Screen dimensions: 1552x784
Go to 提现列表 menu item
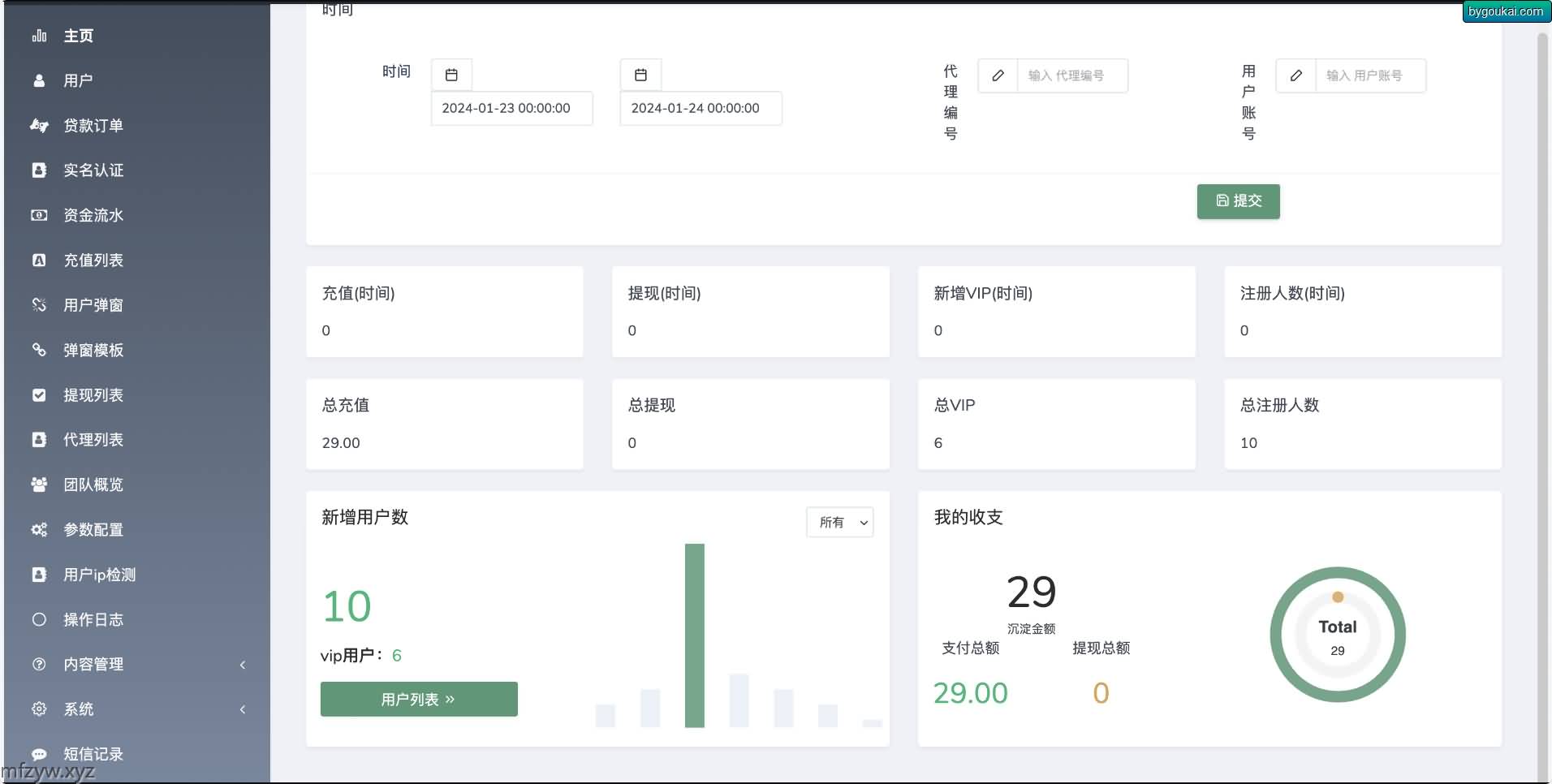93,395
